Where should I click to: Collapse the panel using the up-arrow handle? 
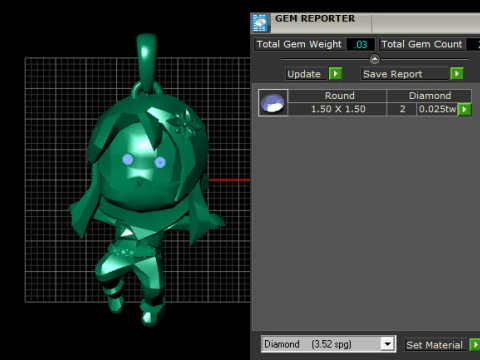(x=375, y=59)
